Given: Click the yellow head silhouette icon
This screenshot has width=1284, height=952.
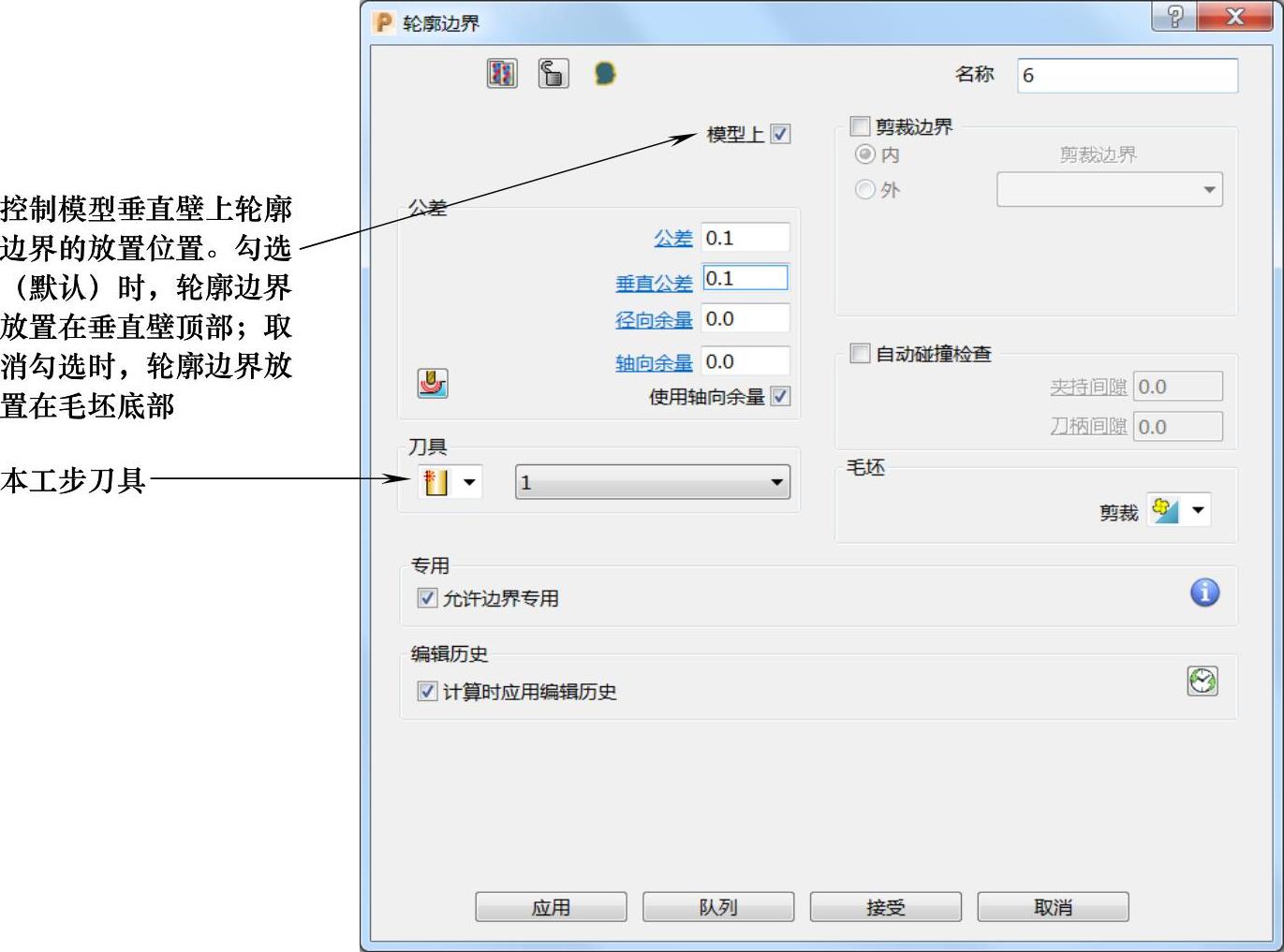Looking at the screenshot, I should (605, 73).
